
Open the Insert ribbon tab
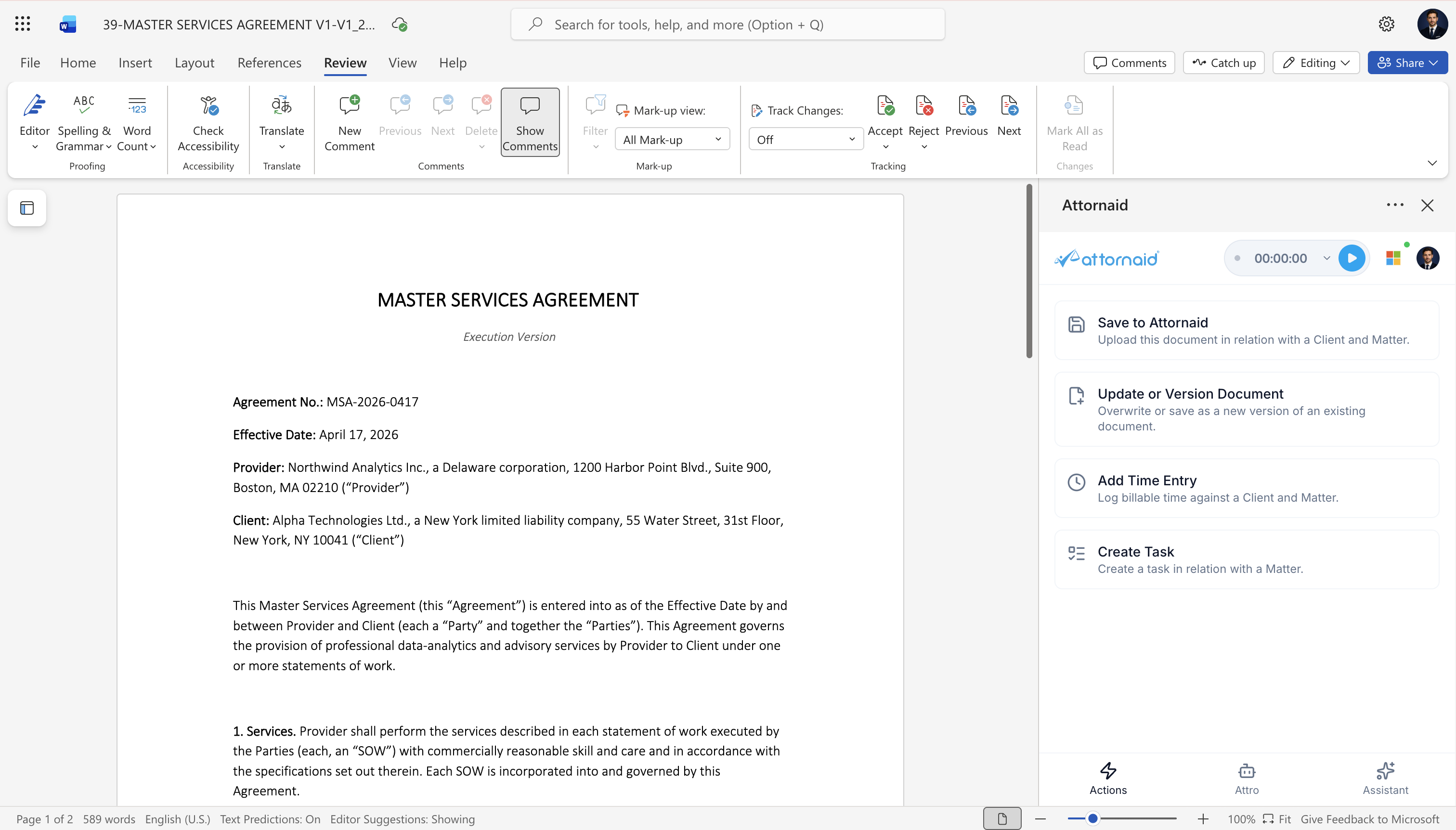tap(135, 63)
